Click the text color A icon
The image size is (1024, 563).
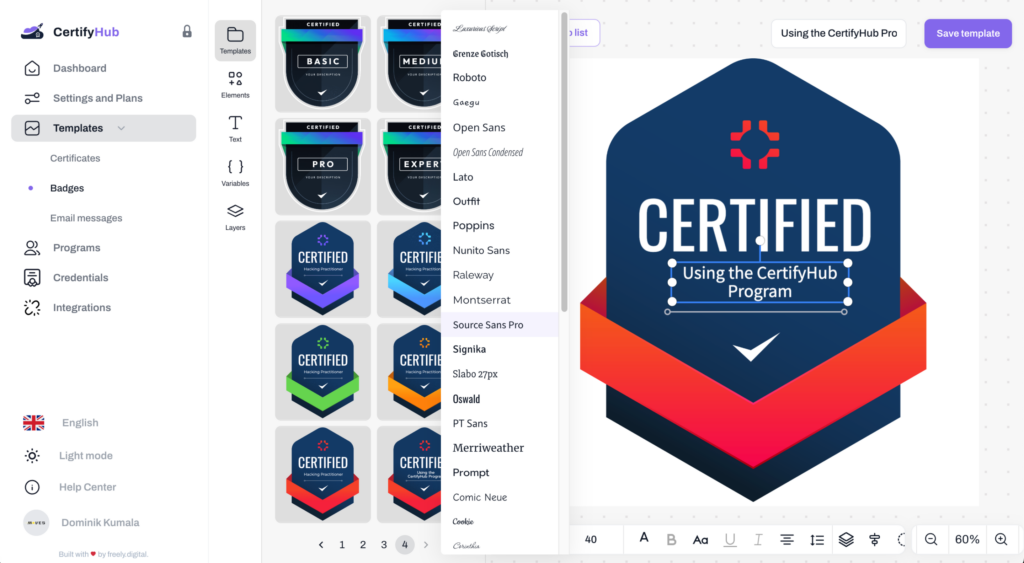644,538
